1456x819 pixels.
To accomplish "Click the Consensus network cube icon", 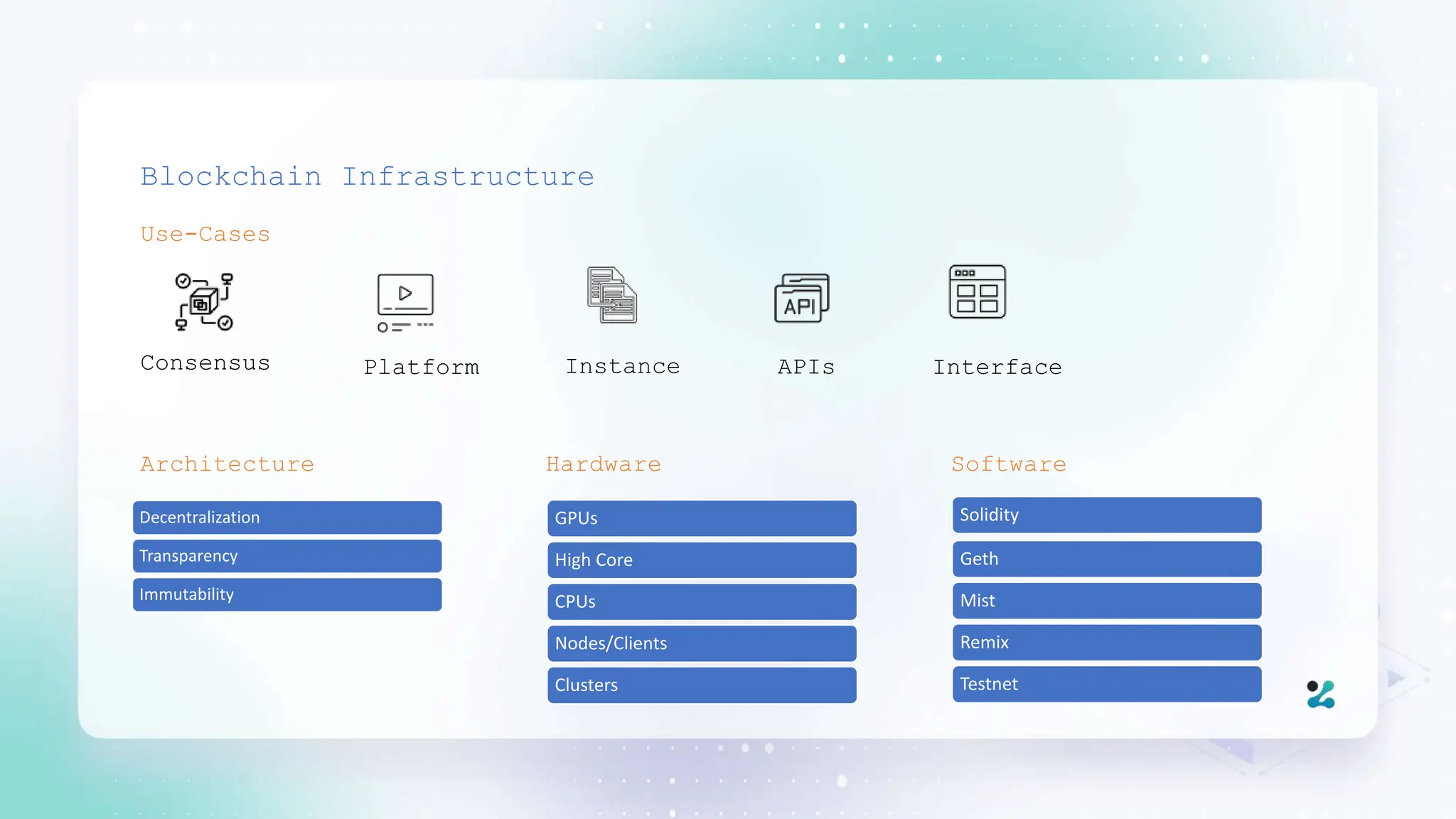I will [x=204, y=301].
